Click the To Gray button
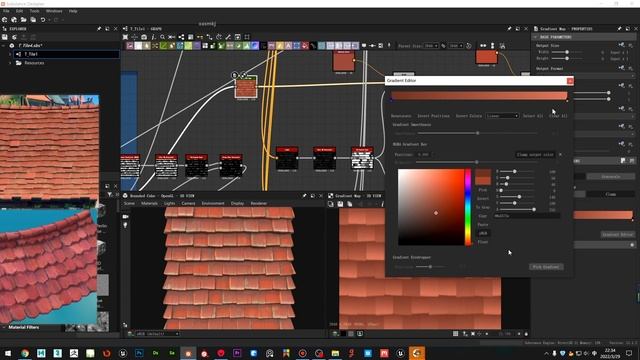 pyautogui.click(x=483, y=207)
